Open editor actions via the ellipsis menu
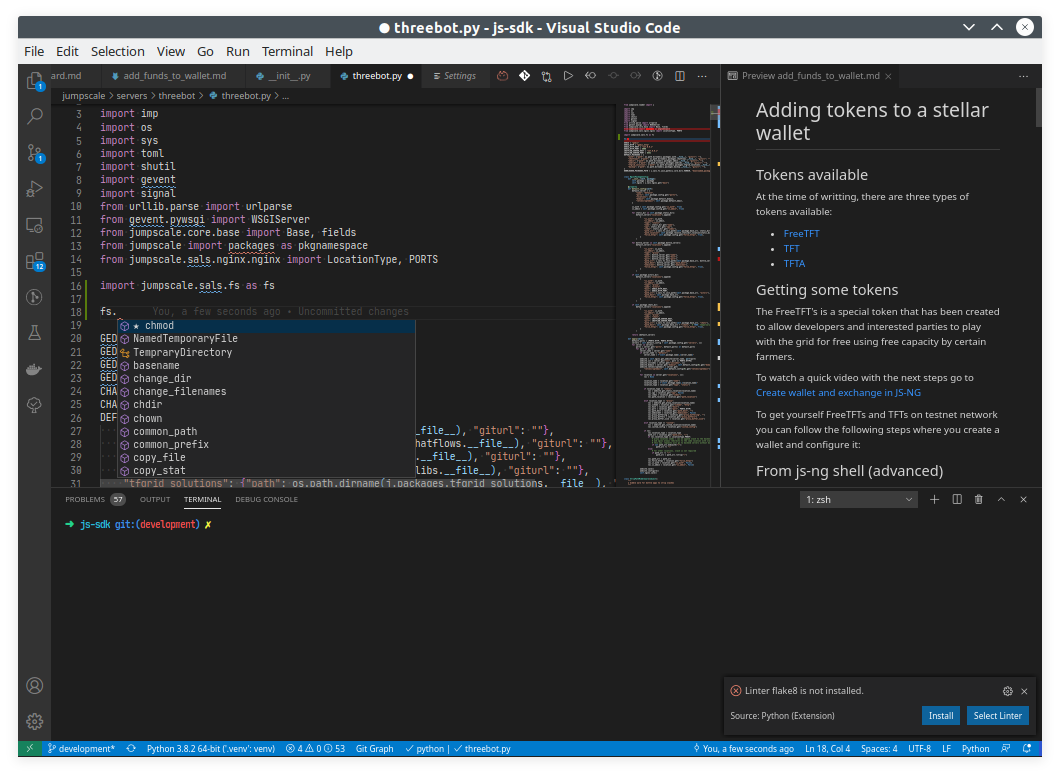This screenshot has height=777, width=1060. 702,75
